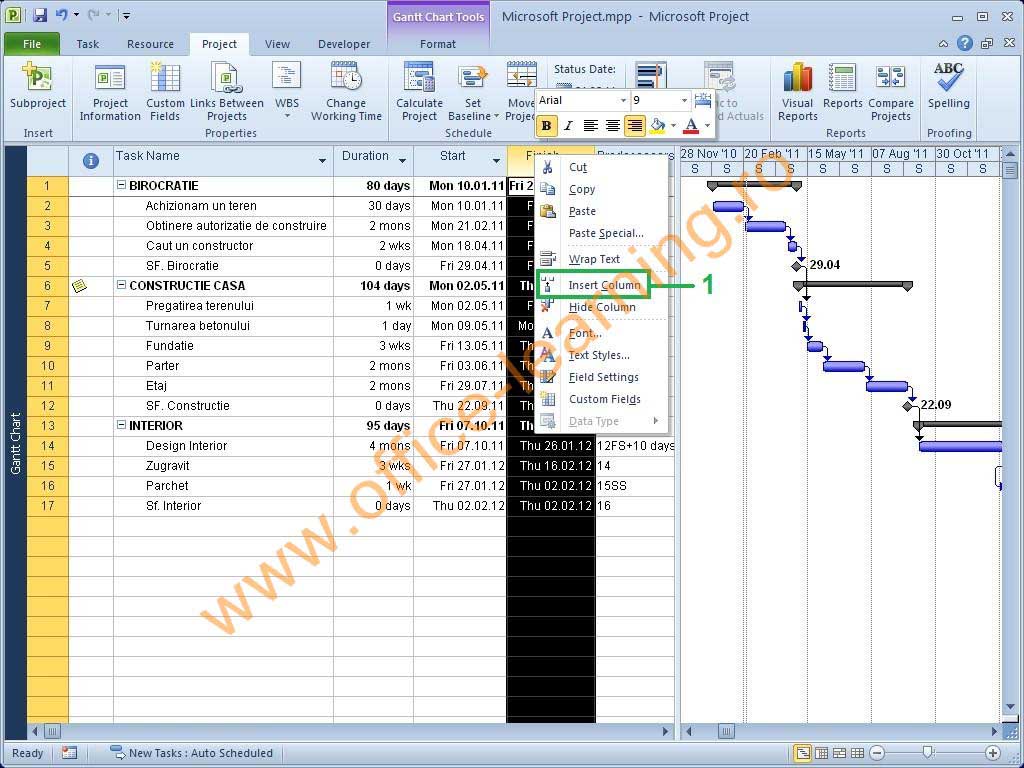
Task: Open Text Styles from context menu
Action: 601,355
